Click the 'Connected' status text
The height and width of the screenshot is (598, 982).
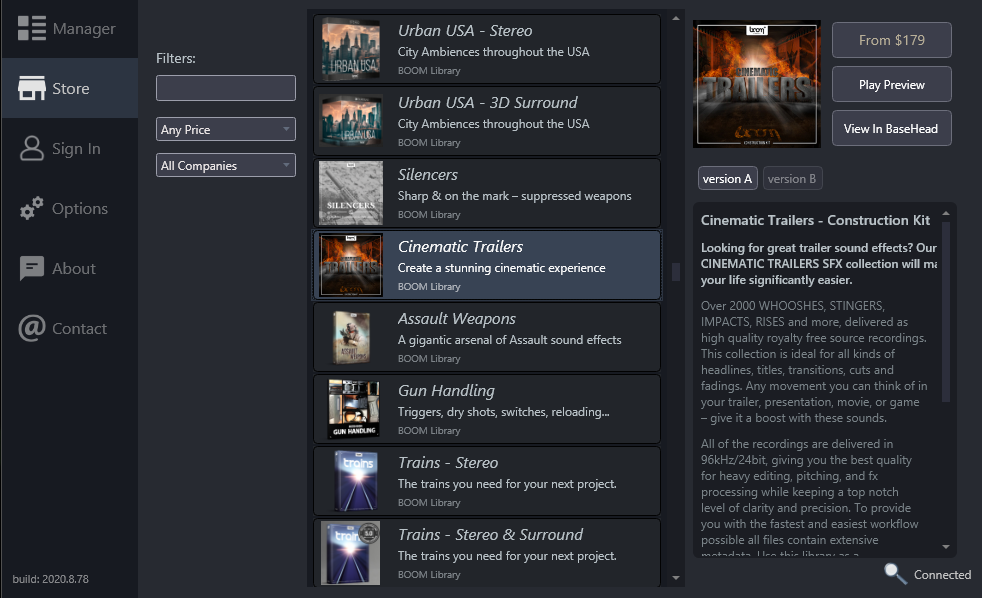pyautogui.click(x=942, y=575)
